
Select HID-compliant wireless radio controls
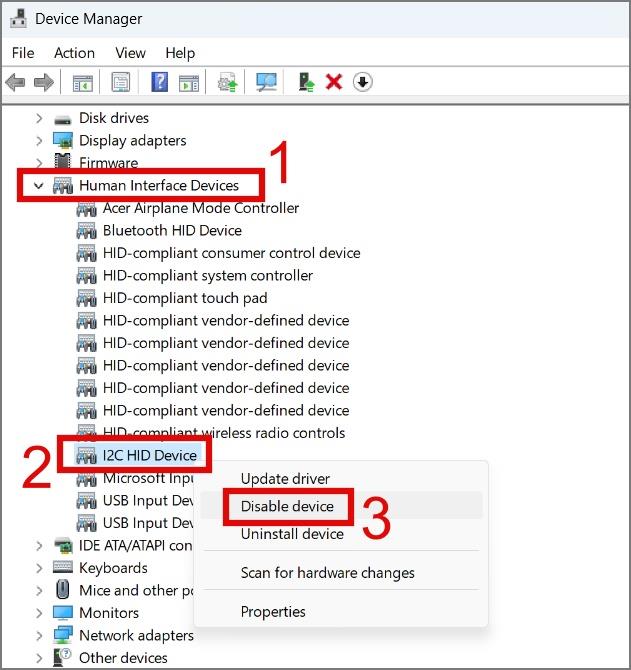click(x=224, y=433)
